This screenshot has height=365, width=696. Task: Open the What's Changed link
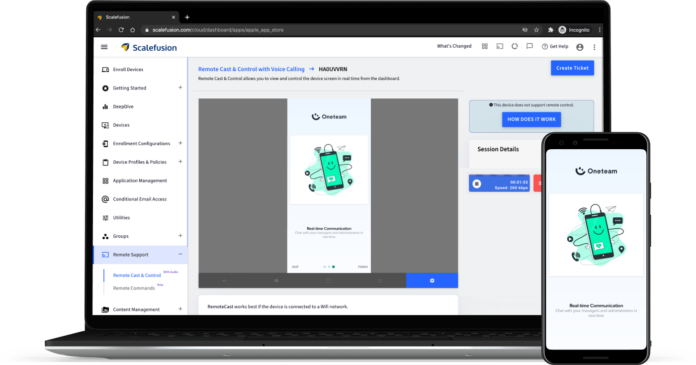454,46
